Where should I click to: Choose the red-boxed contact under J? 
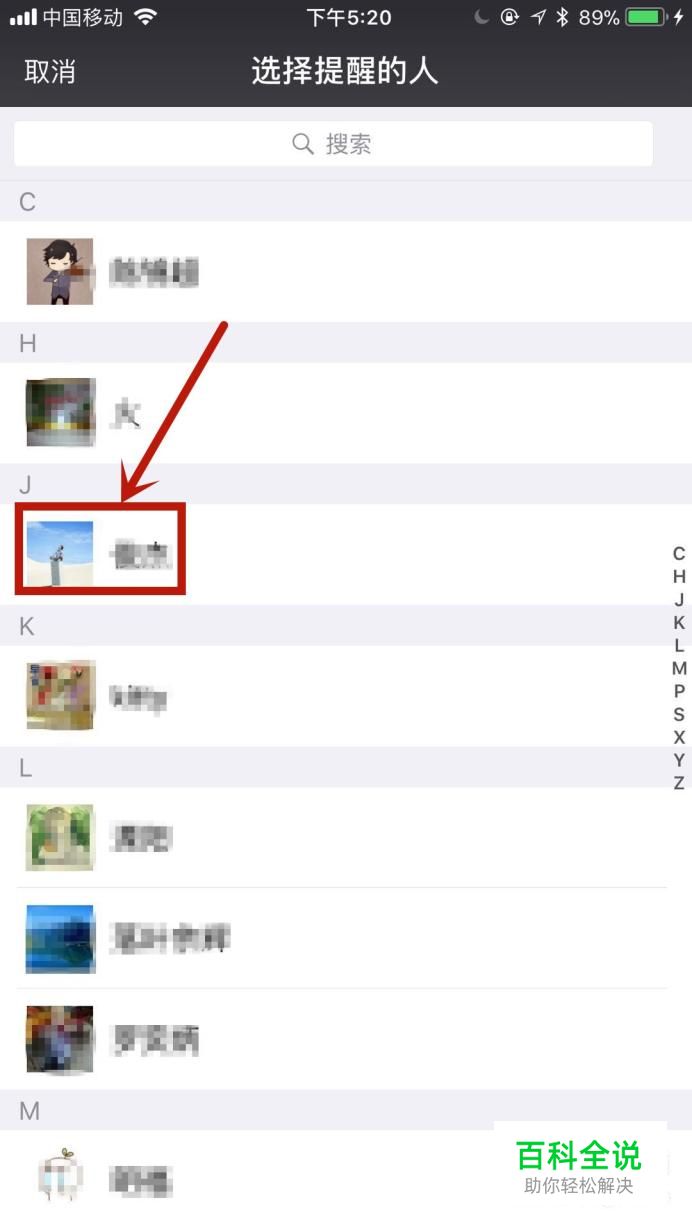pos(100,551)
